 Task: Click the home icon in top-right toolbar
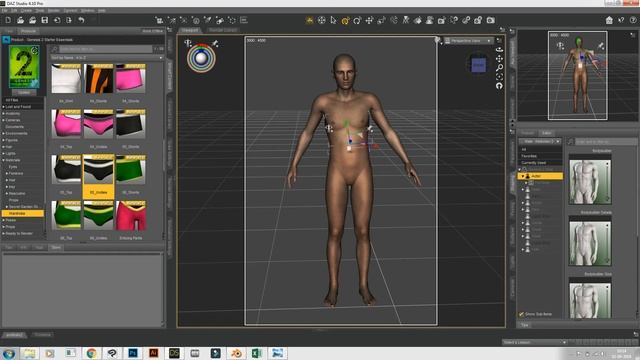(x=609, y=20)
